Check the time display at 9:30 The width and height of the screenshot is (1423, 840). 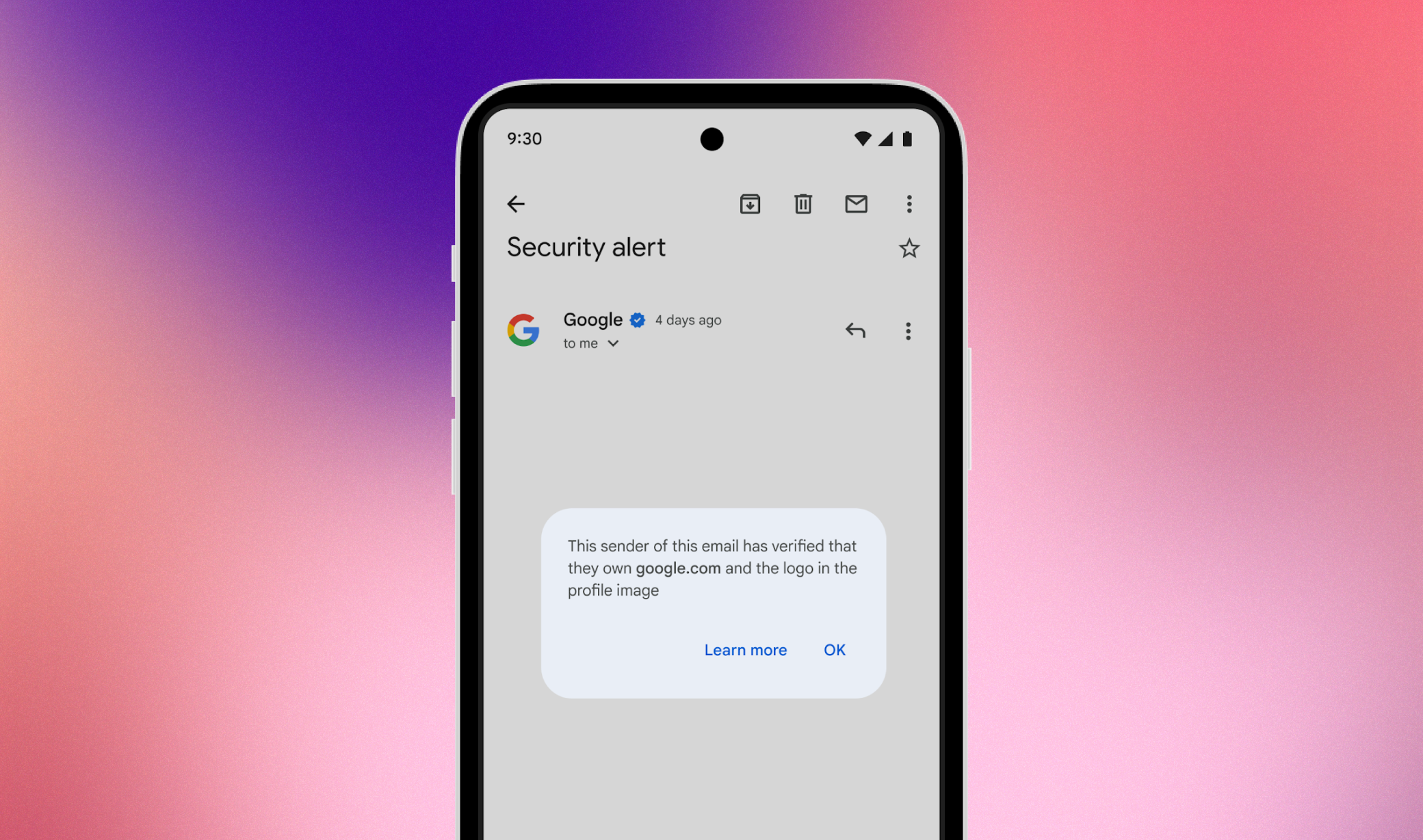tap(527, 139)
